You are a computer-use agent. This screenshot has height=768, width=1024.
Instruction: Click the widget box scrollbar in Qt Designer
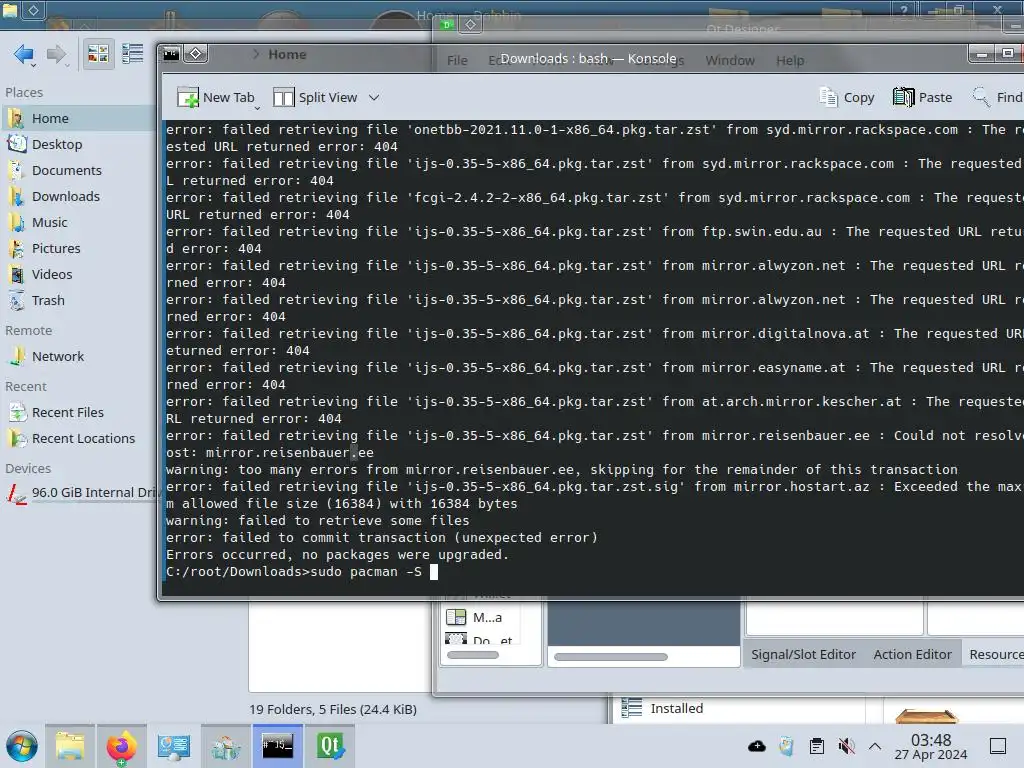point(473,655)
